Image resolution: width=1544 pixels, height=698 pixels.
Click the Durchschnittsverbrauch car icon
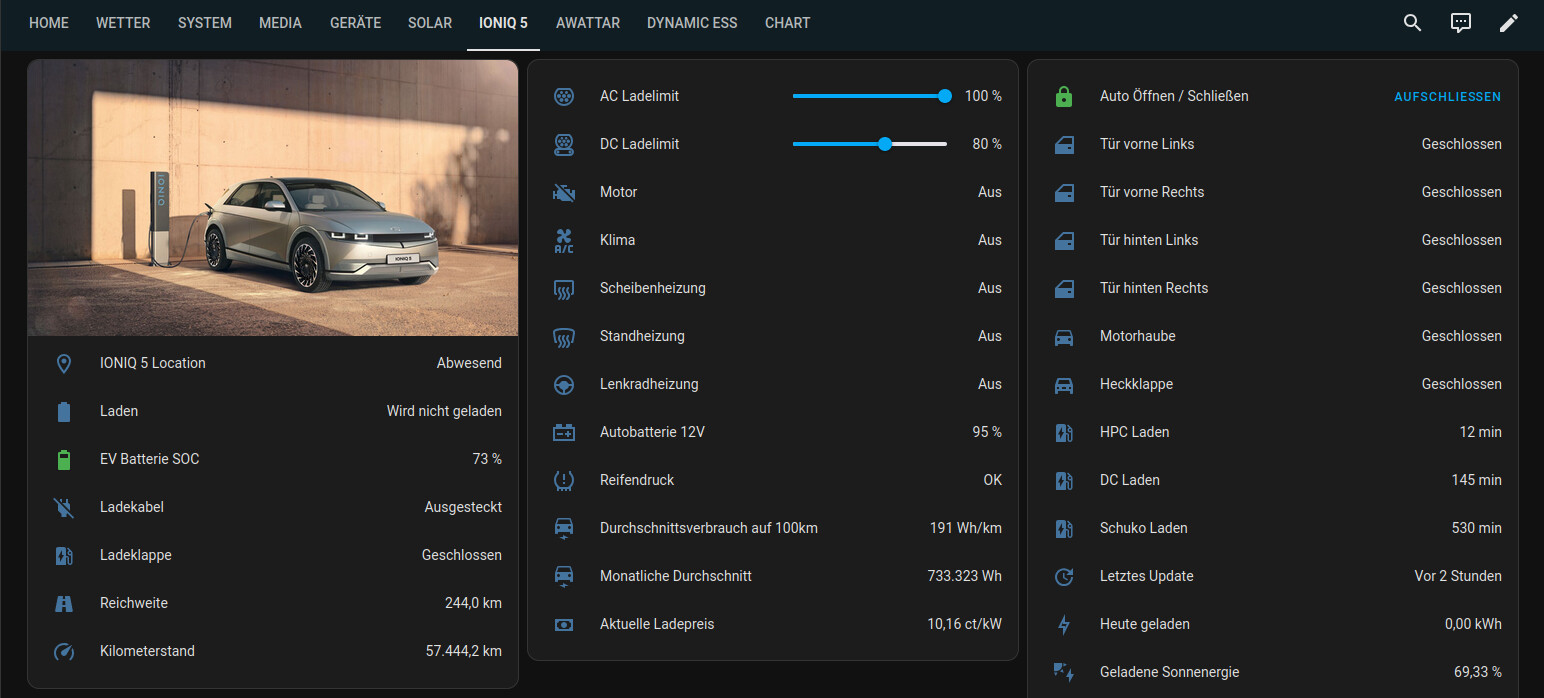click(564, 529)
